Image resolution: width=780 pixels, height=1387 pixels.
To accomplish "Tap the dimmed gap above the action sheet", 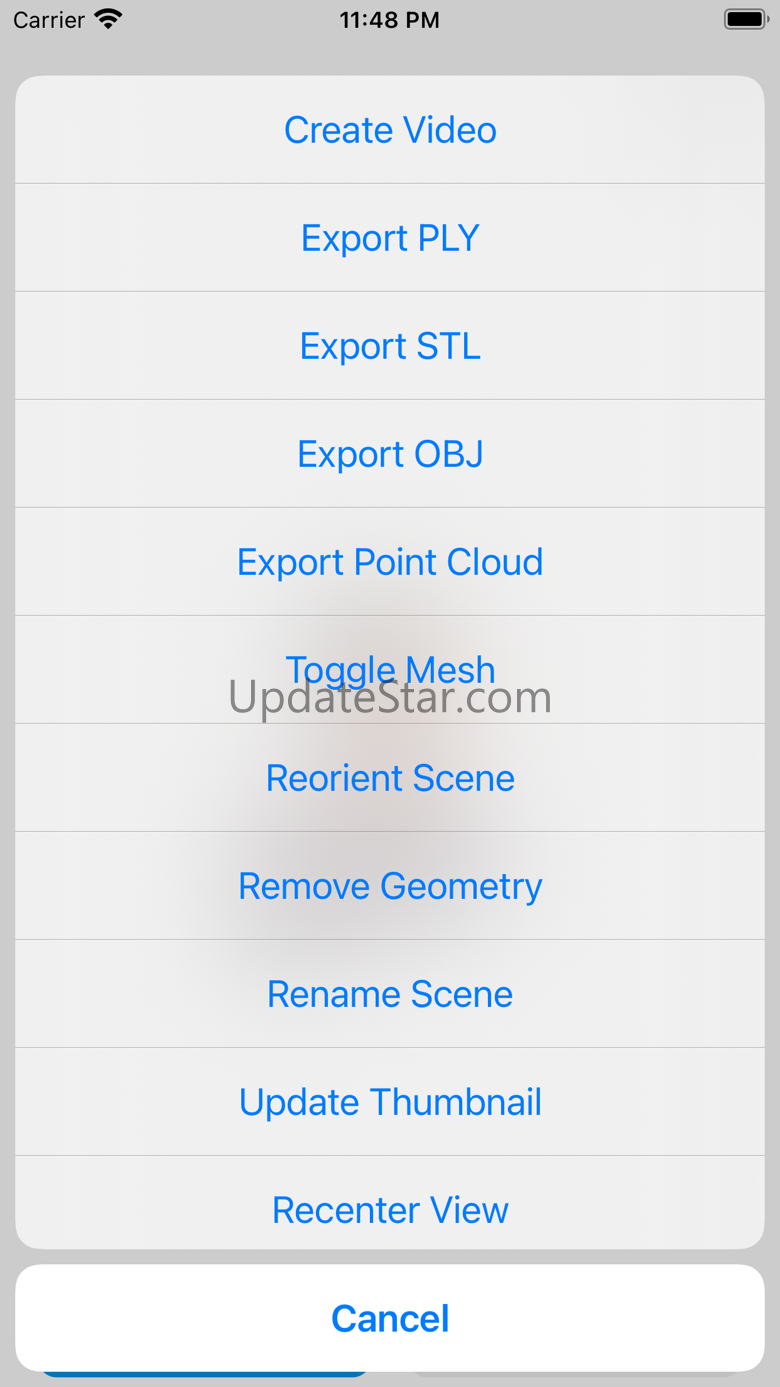I will click(390, 56).
